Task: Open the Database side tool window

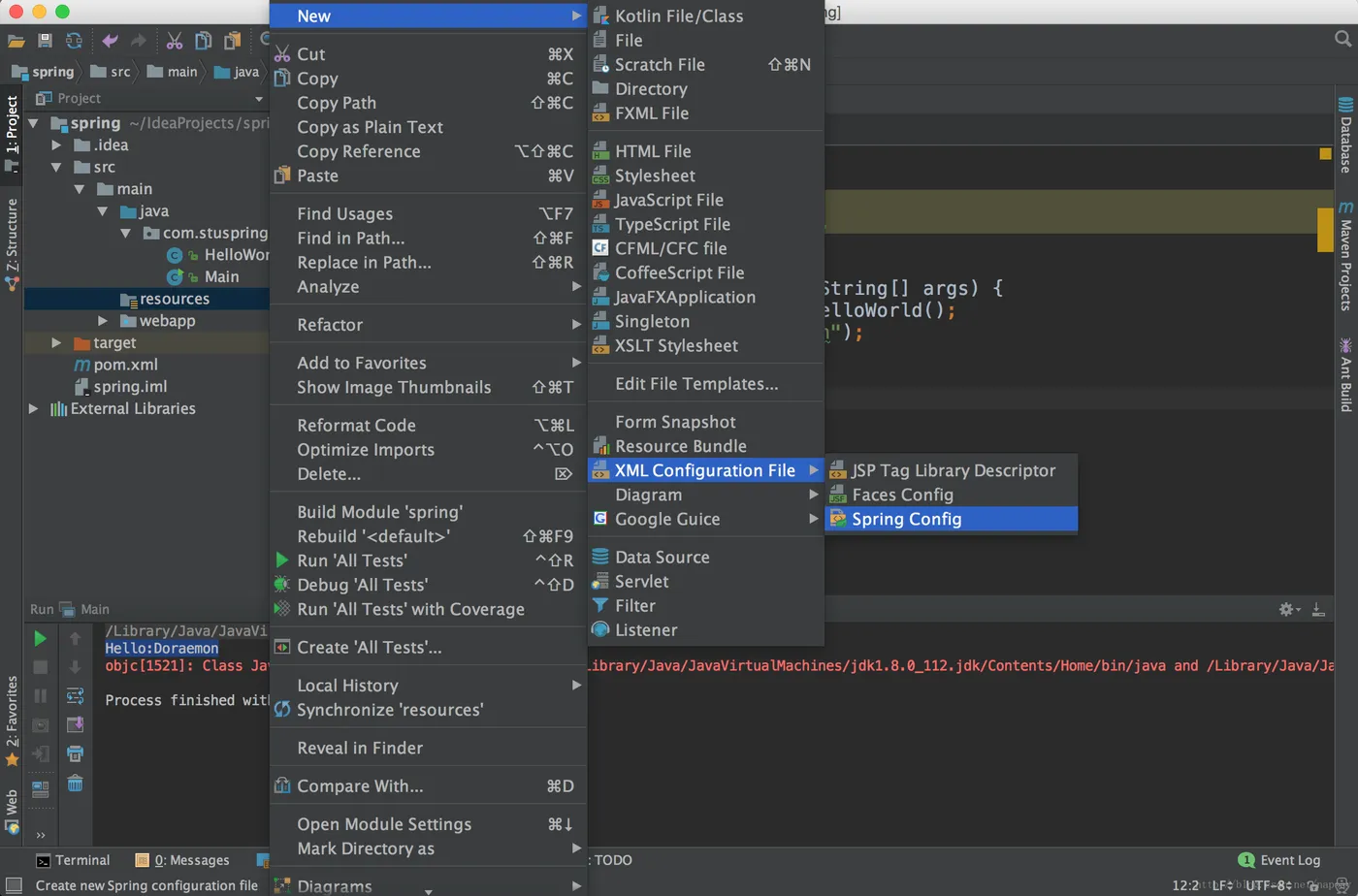Action: click(1345, 135)
